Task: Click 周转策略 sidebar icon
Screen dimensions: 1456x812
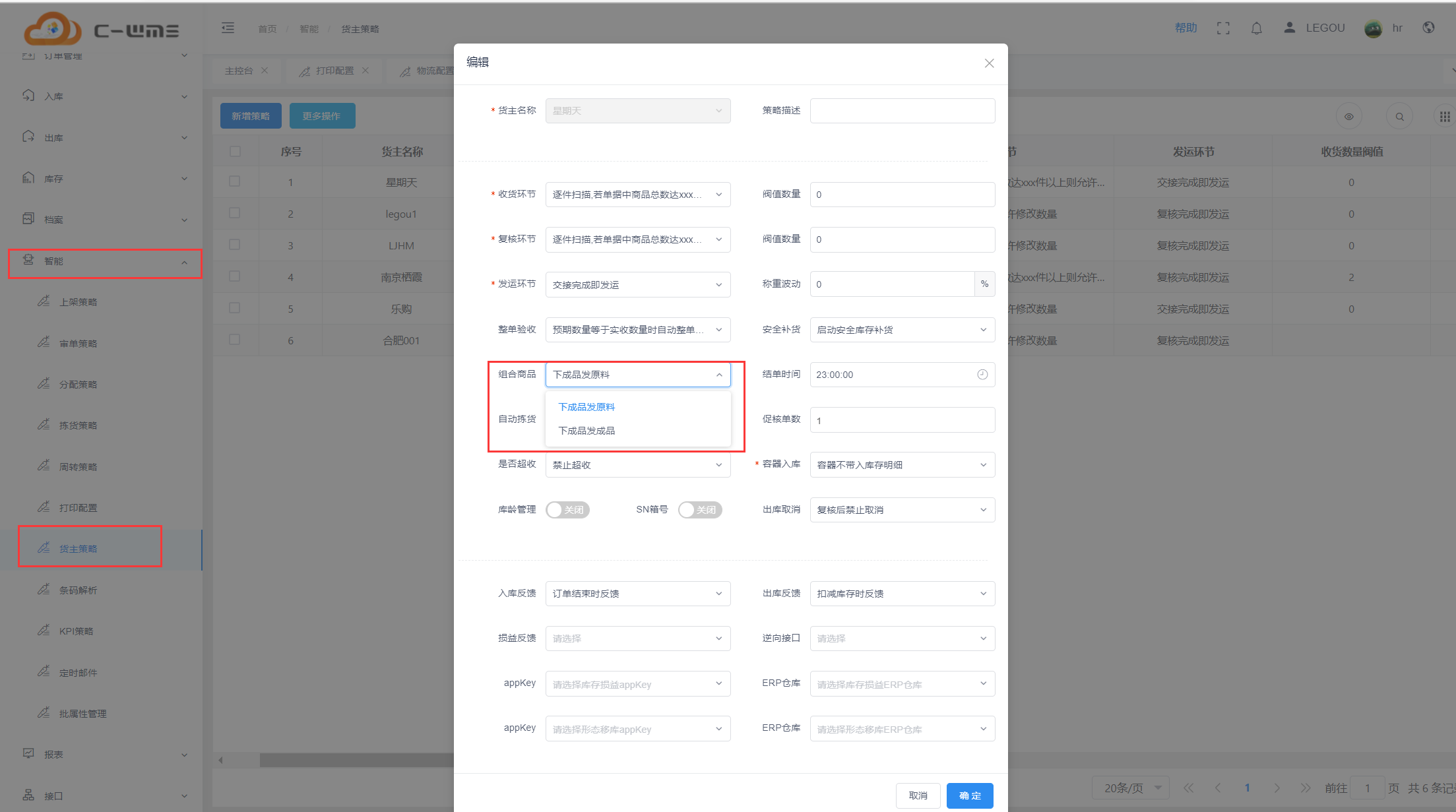Action: 44,466
